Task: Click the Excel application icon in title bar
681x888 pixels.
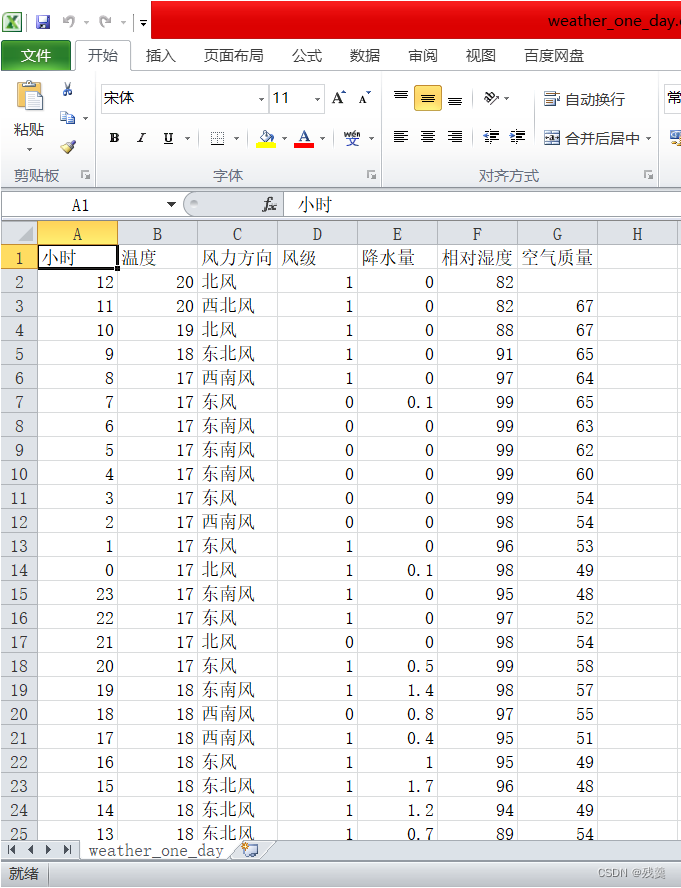Action: tap(12, 22)
